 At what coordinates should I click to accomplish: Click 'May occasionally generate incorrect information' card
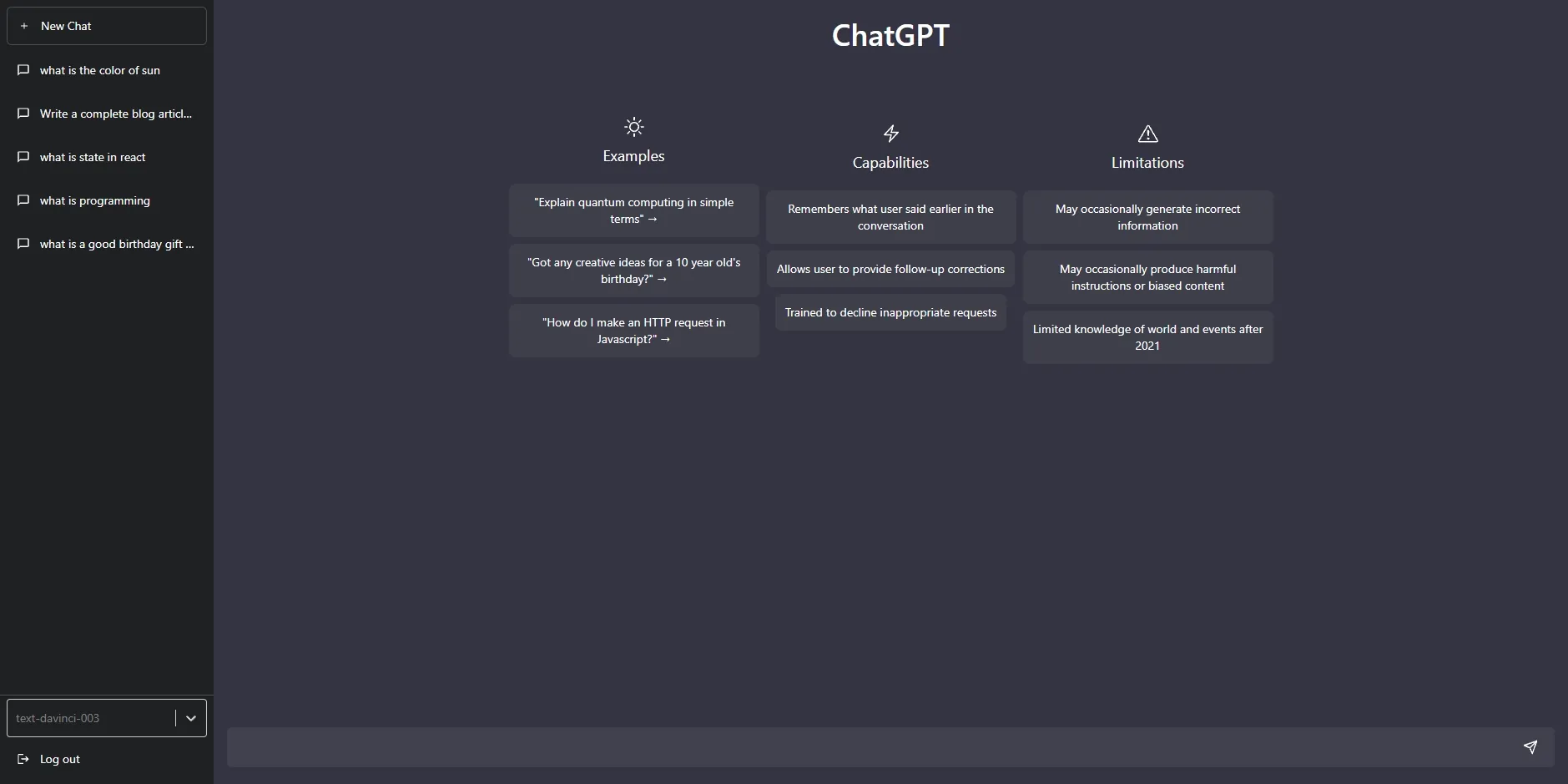click(1148, 217)
